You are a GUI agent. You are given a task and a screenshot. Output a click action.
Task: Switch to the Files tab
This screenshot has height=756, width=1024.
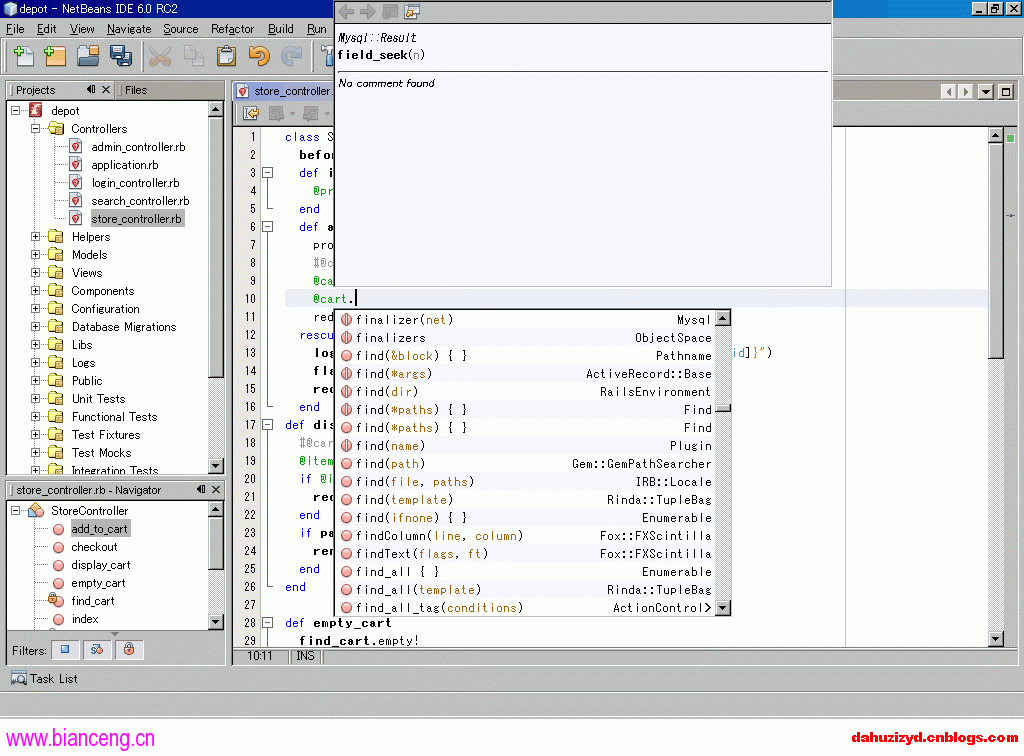pos(135,90)
